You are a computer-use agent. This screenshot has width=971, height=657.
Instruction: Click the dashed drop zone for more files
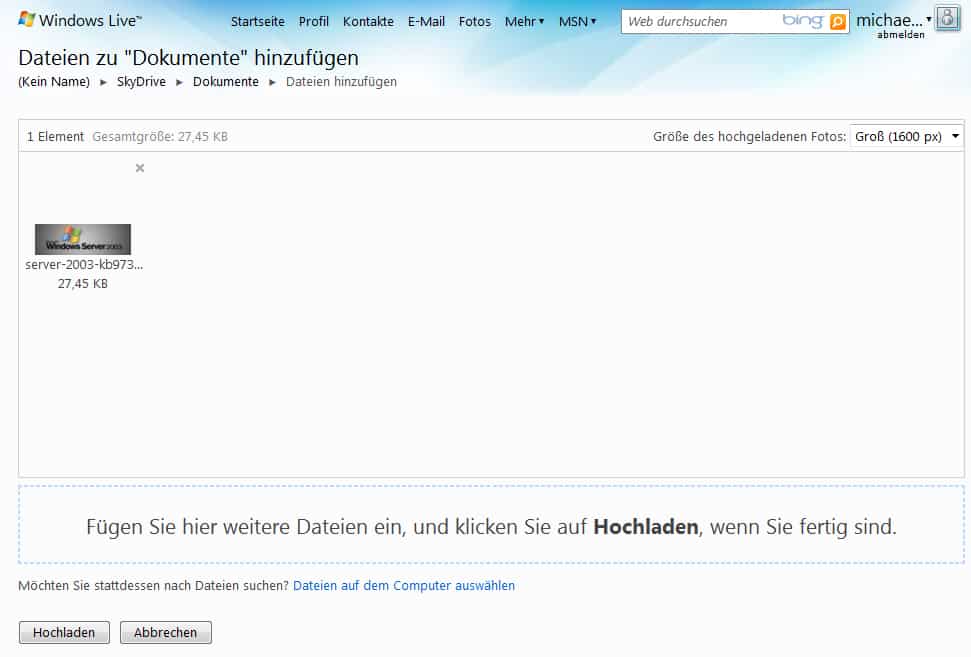(x=491, y=525)
